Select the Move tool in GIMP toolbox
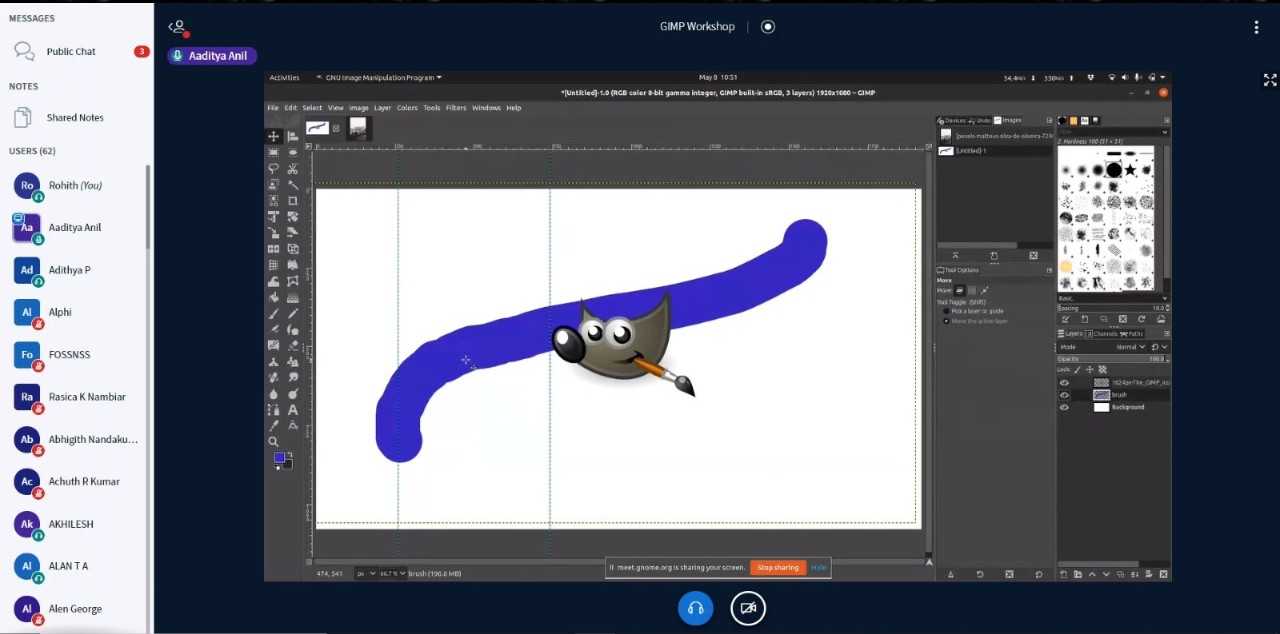Image resolution: width=1280 pixels, height=634 pixels. [x=273, y=136]
